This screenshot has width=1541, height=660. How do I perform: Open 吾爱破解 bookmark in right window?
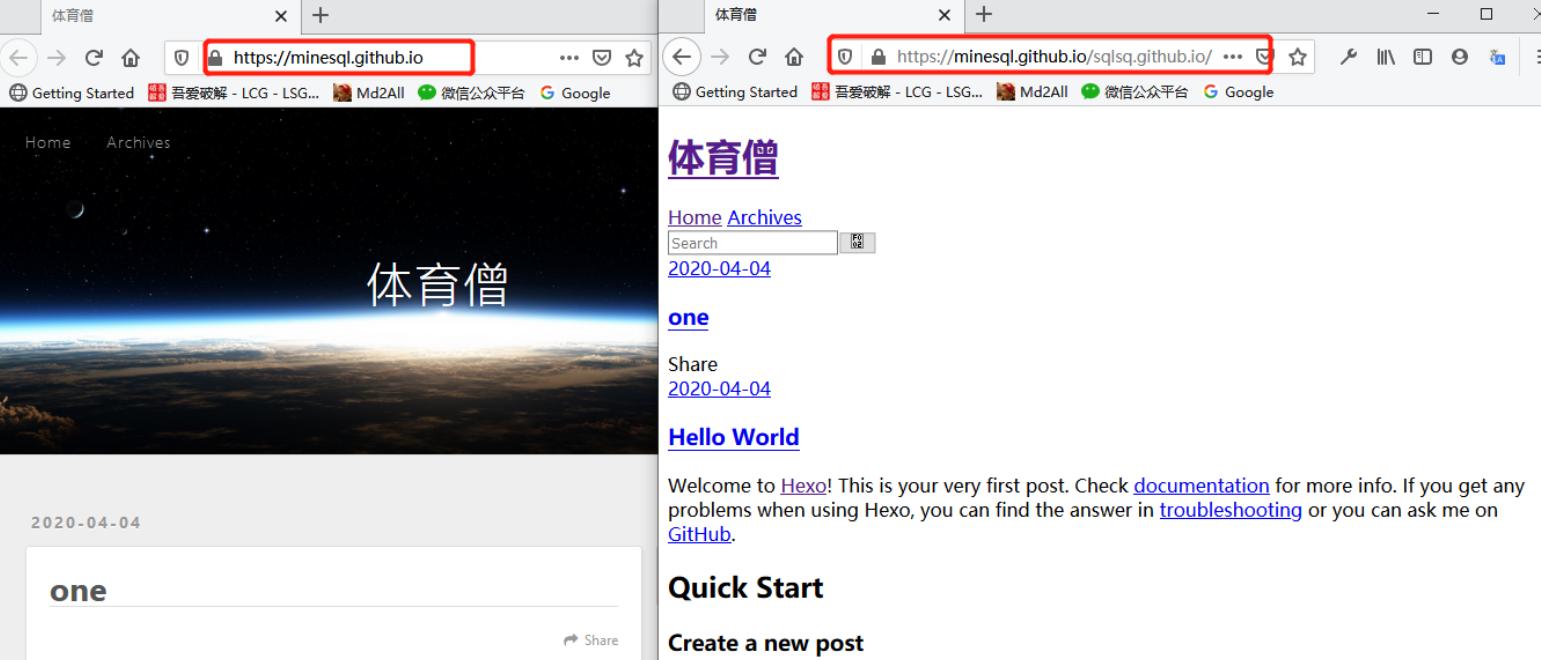[x=895, y=92]
